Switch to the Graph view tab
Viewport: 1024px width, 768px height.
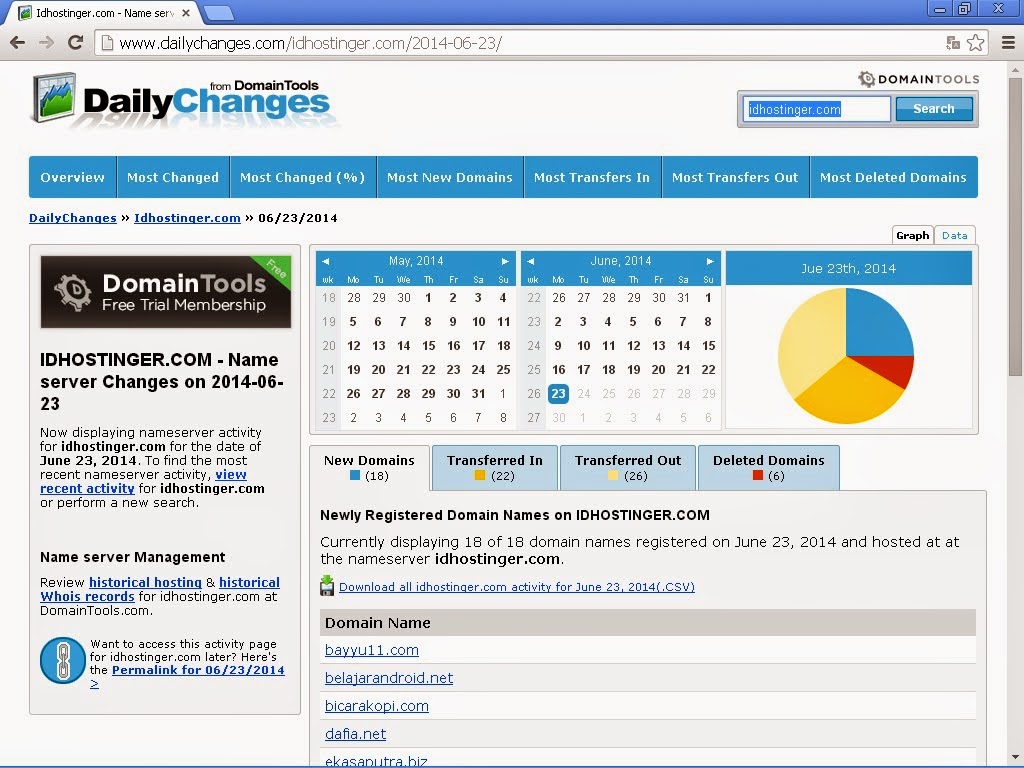point(912,235)
